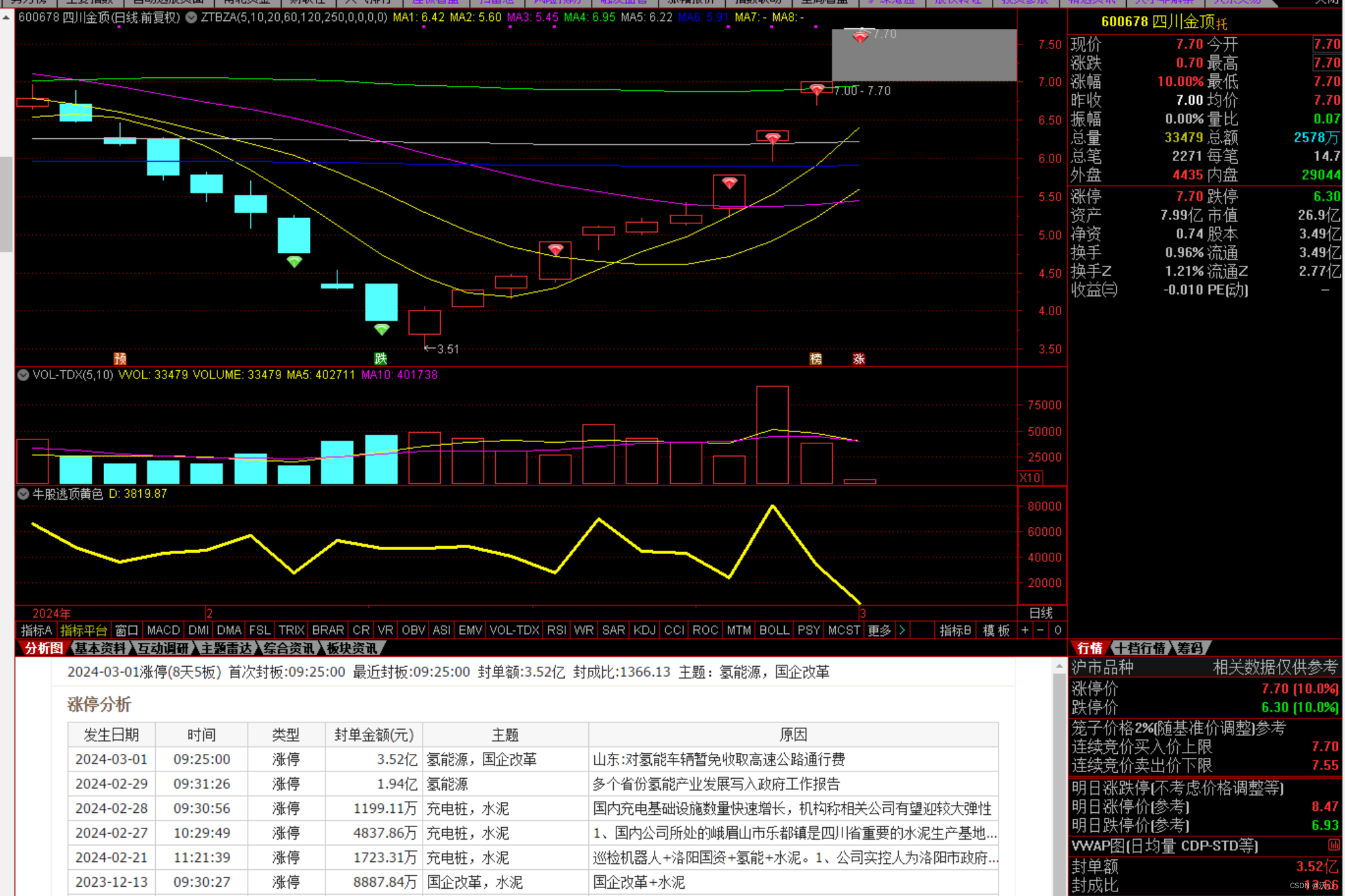
Task: Select the FSL indicator
Action: coord(259,630)
